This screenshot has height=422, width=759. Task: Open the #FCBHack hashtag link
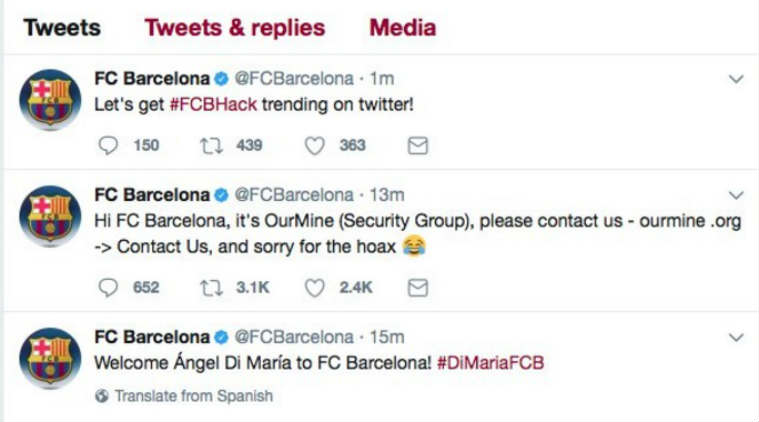click(x=213, y=105)
